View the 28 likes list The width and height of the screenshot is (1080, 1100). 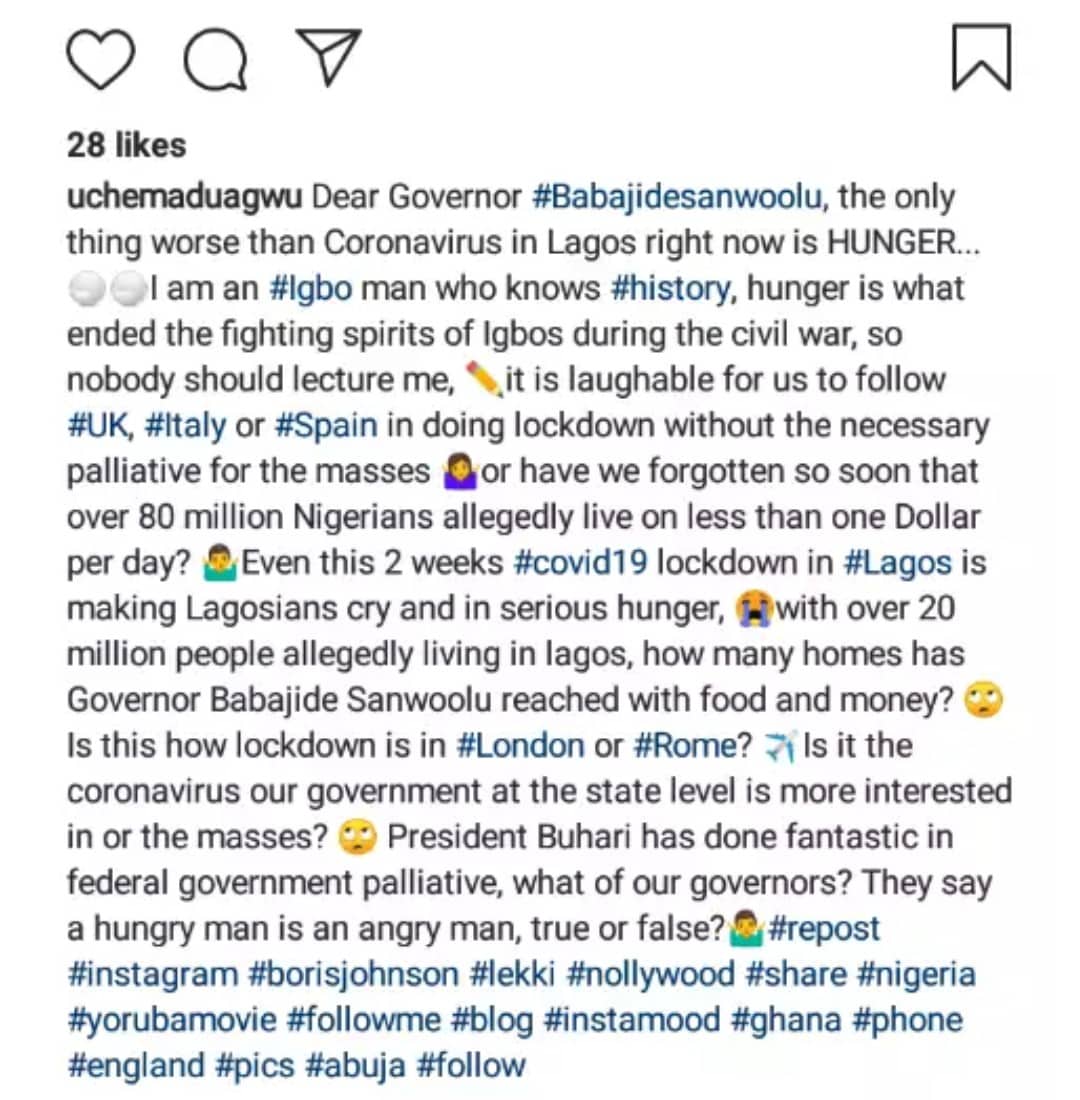coord(126,146)
